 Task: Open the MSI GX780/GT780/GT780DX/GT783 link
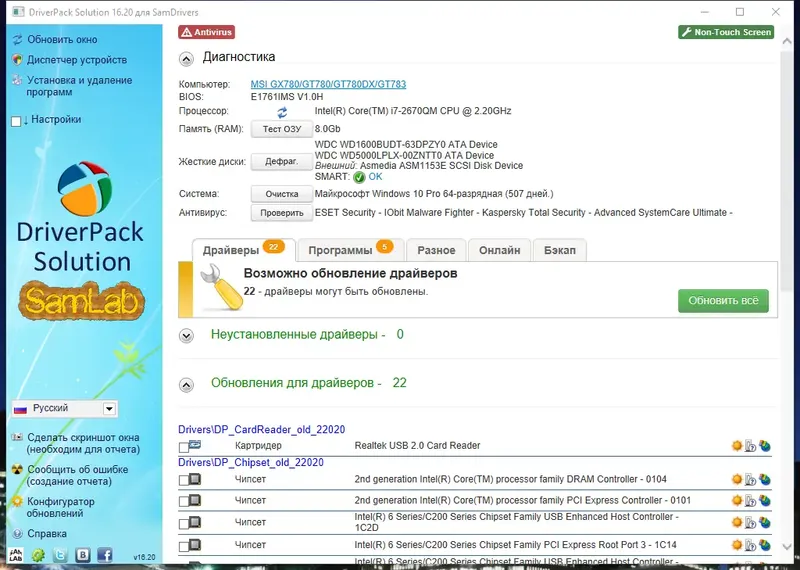[328, 84]
